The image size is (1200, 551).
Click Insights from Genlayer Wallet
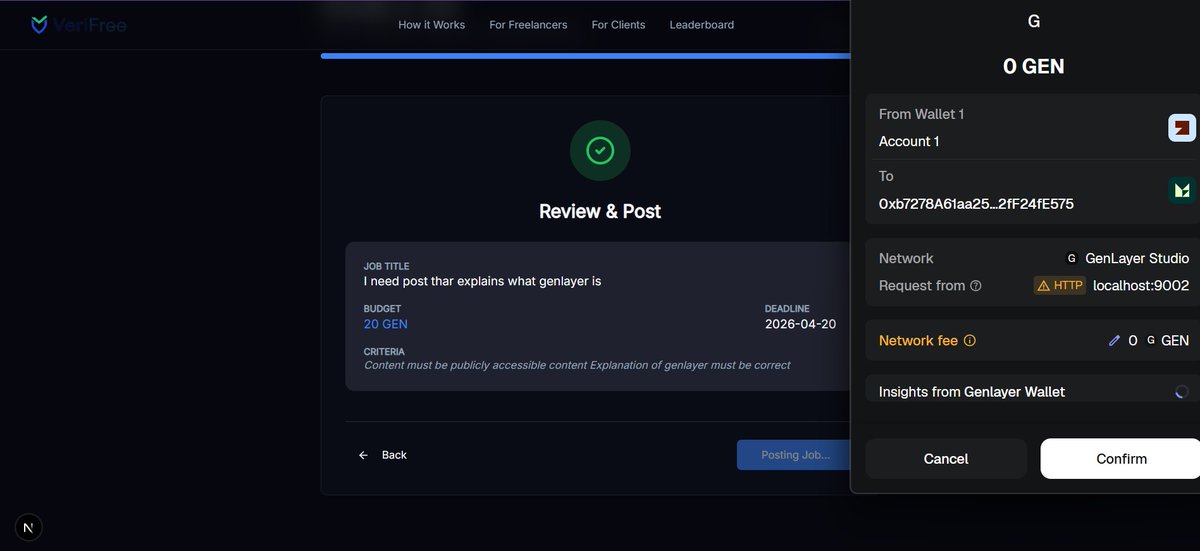972,392
